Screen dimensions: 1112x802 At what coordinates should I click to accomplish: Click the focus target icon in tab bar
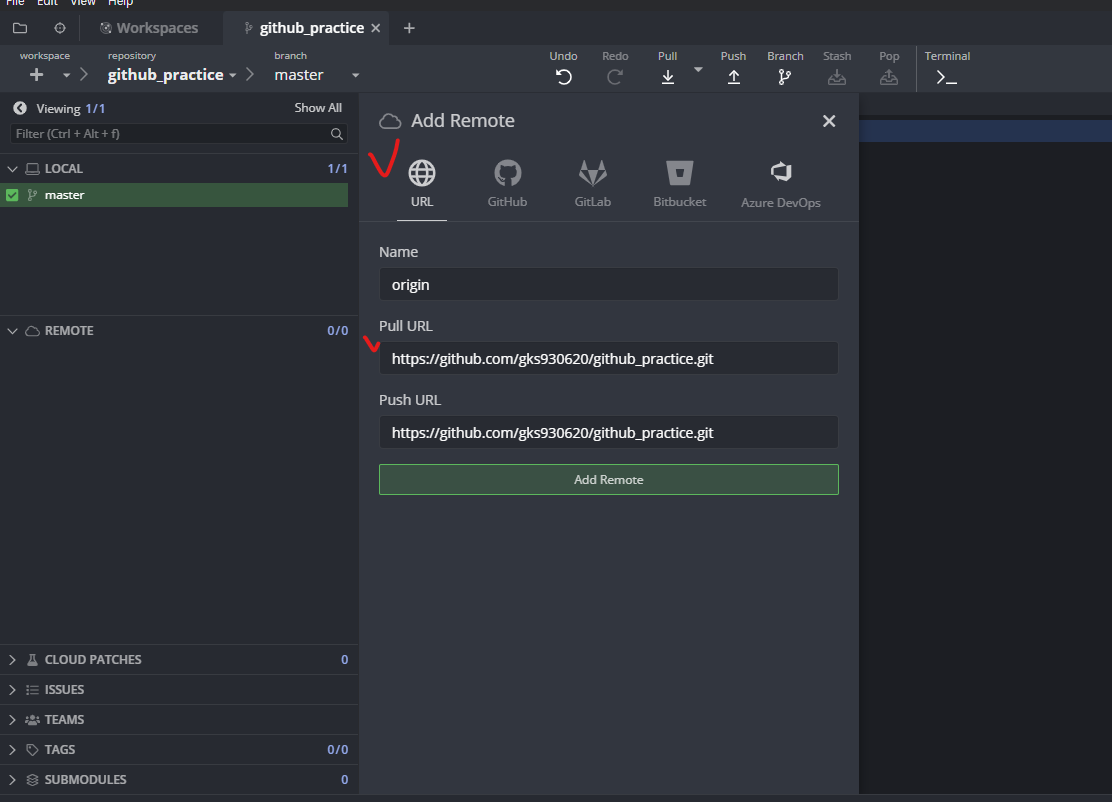click(x=60, y=28)
